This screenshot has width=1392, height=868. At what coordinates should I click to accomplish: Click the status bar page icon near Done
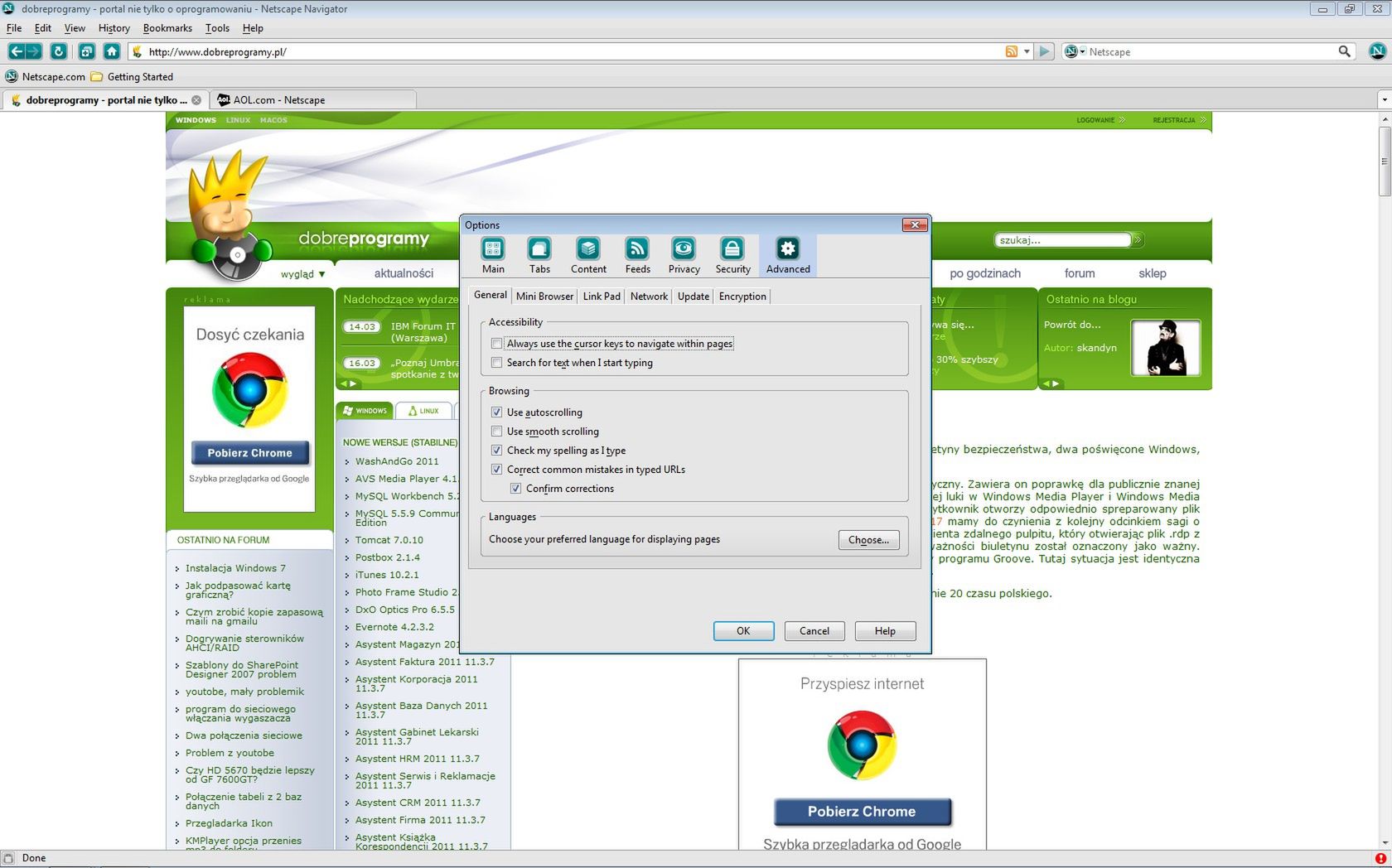coord(8,858)
